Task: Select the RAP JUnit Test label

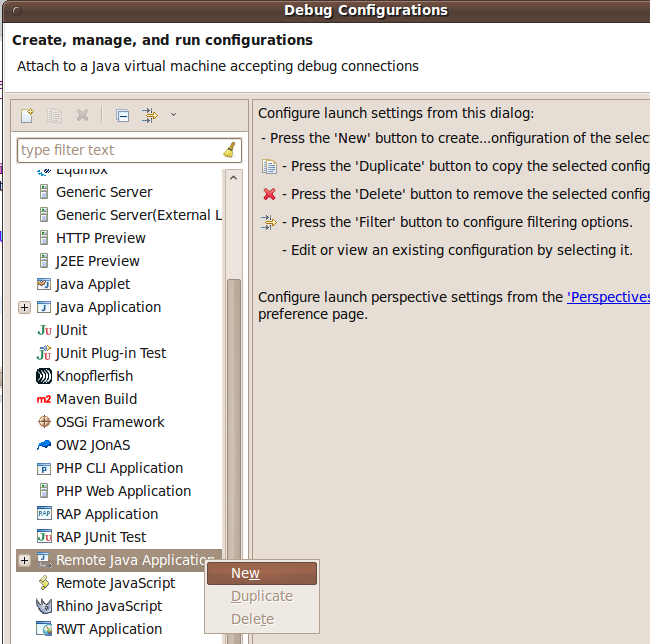Action: pyautogui.click(x=101, y=537)
